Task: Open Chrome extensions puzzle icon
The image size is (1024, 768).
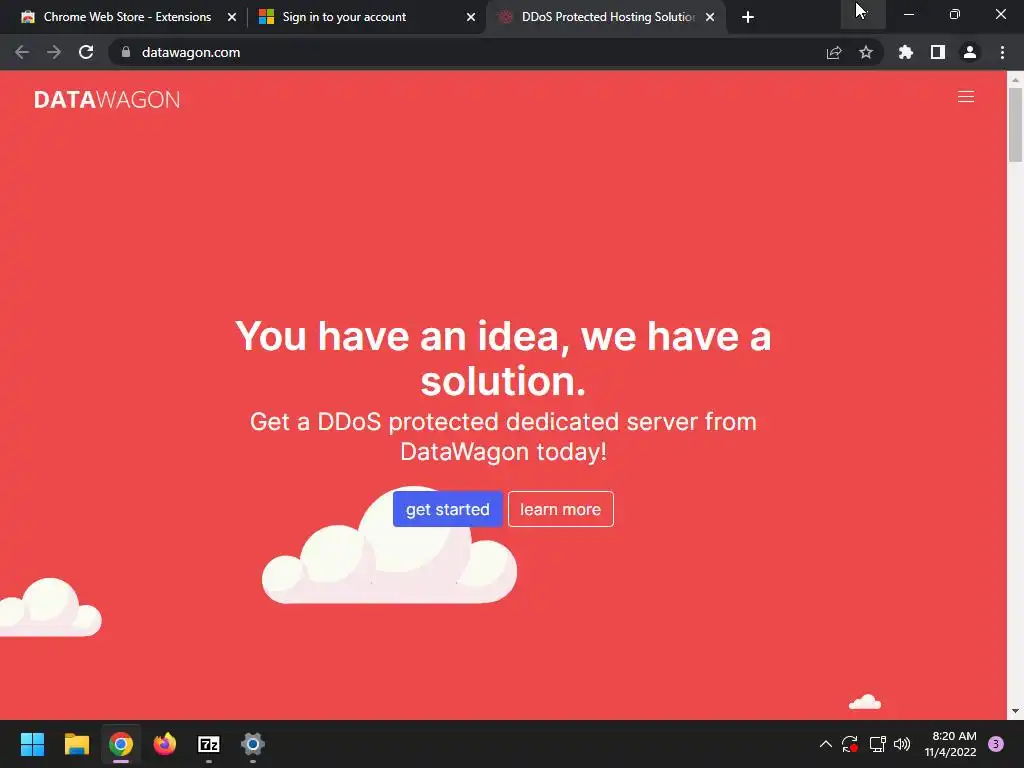Action: coord(905,52)
